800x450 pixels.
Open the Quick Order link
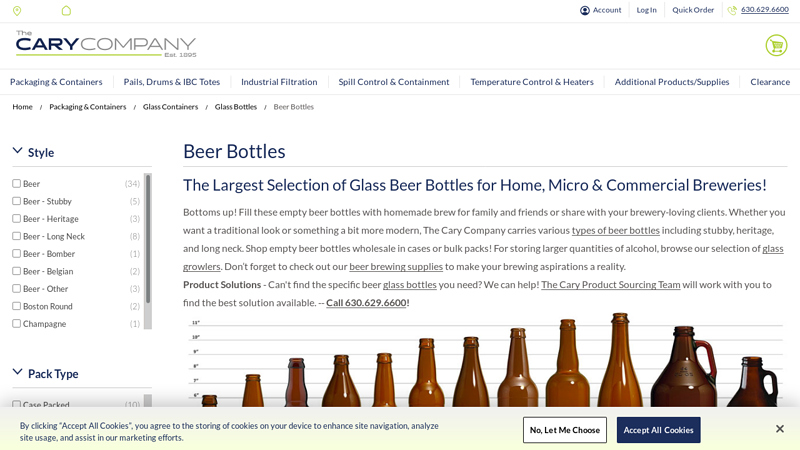[693, 10]
